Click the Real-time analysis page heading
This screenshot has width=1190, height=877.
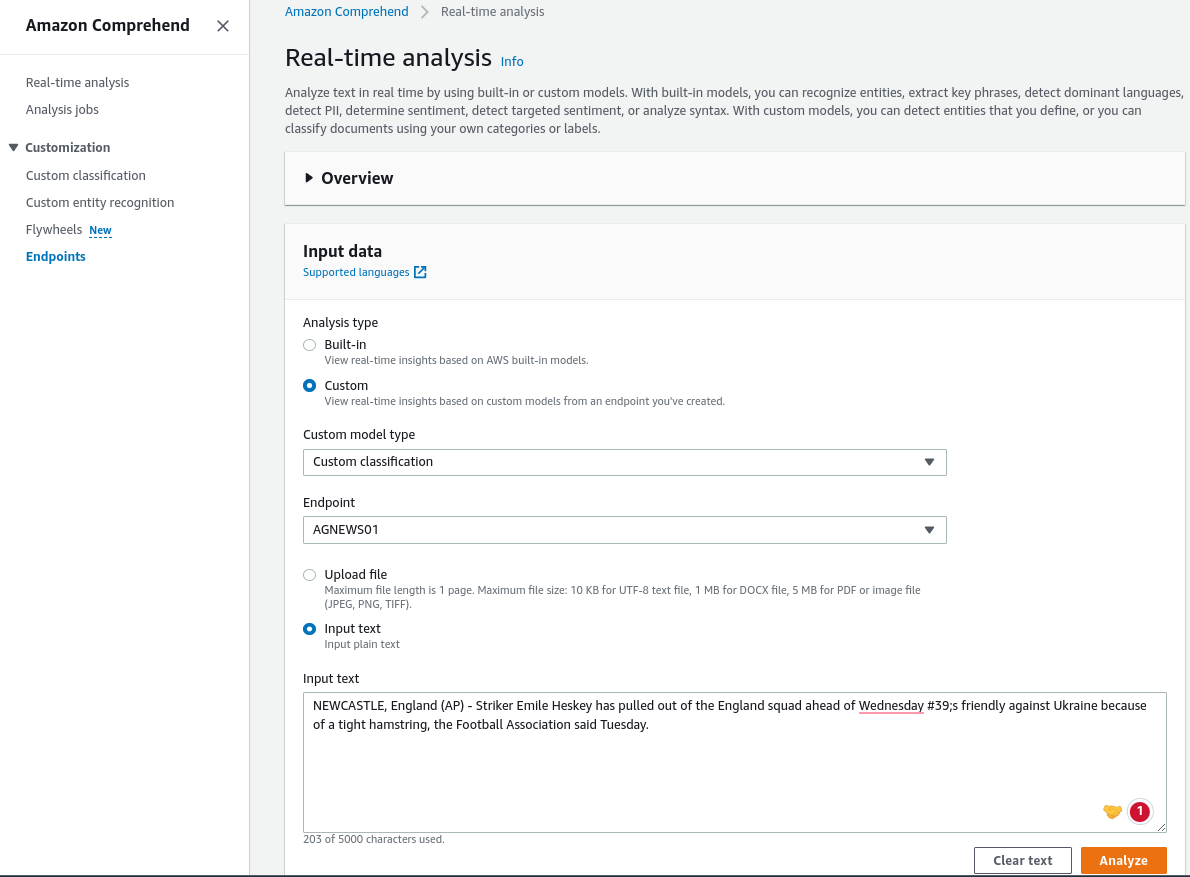(x=389, y=58)
